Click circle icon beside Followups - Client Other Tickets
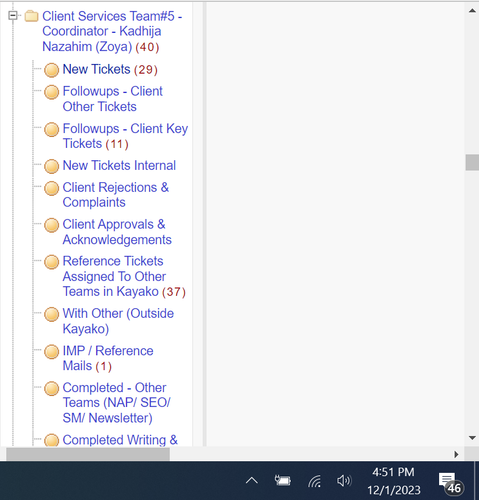479x500 pixels. click(51, 92)
